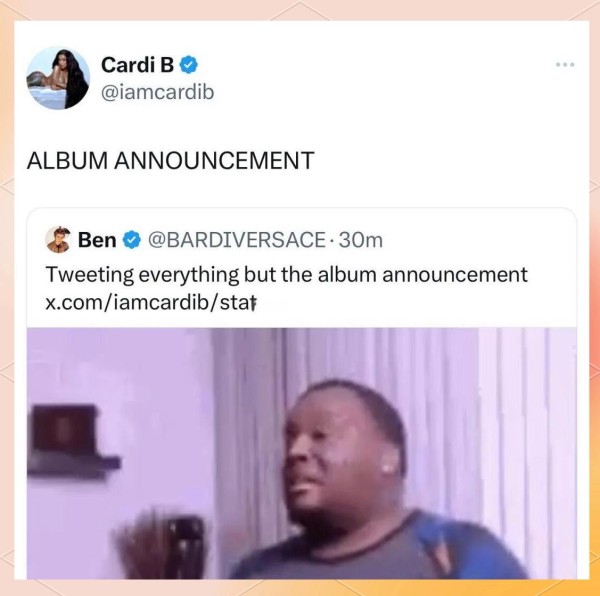The width and height of the screenshot is (600, 596).
Task: Click the earring on the man's ear
Action: [386, 467]
